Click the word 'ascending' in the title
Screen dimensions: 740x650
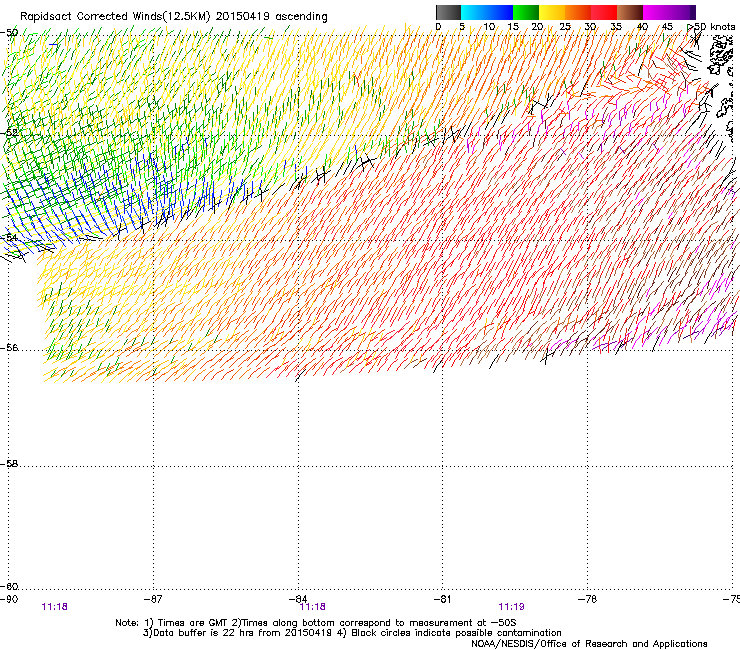coord(301,17)
